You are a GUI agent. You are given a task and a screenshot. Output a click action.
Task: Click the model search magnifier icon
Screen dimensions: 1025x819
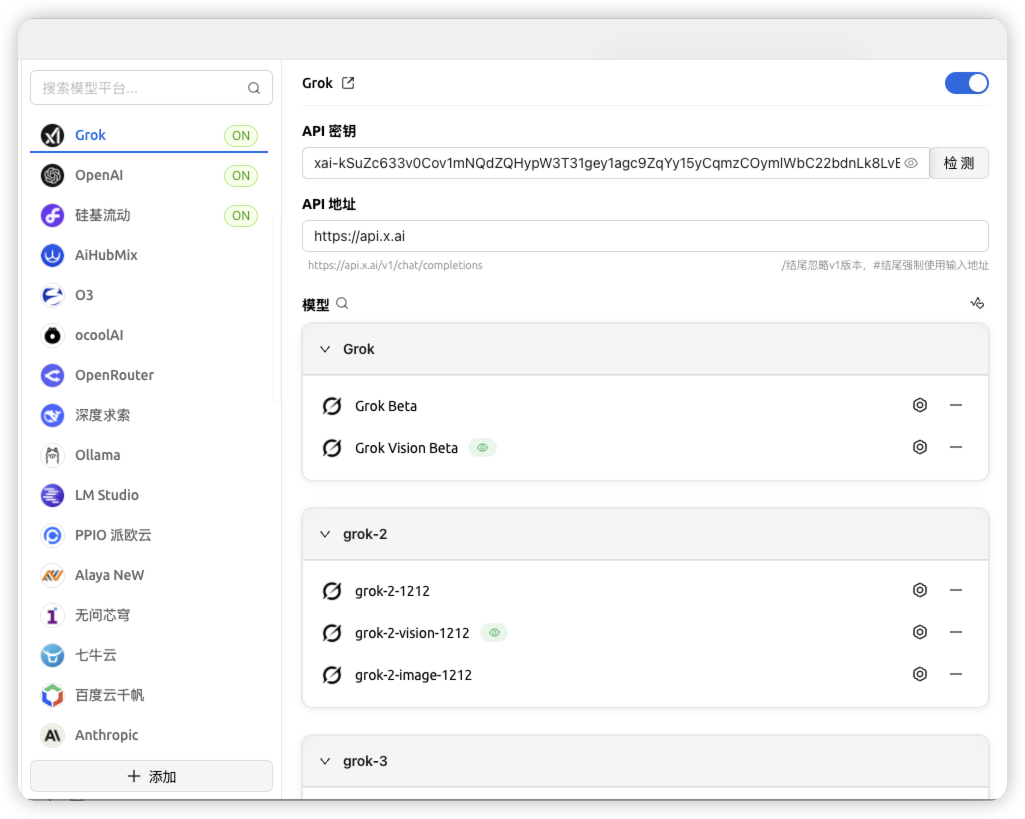coord(342,303)
